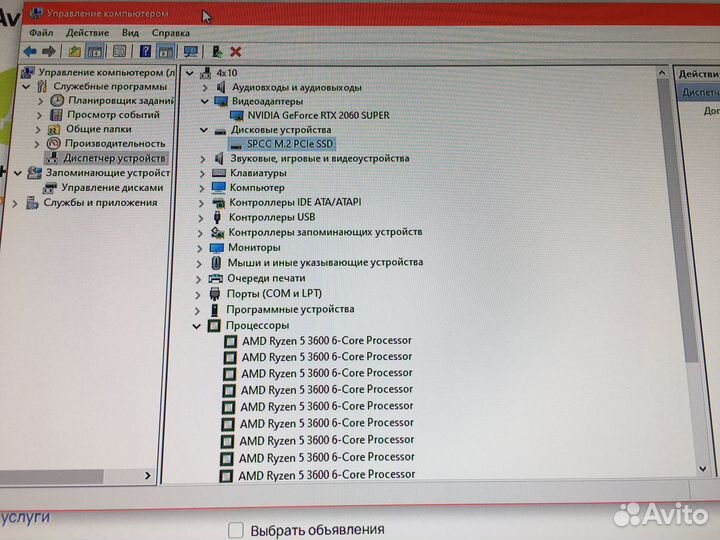Select the SPCC M.2 PCIe SSD device

point(290,144)
